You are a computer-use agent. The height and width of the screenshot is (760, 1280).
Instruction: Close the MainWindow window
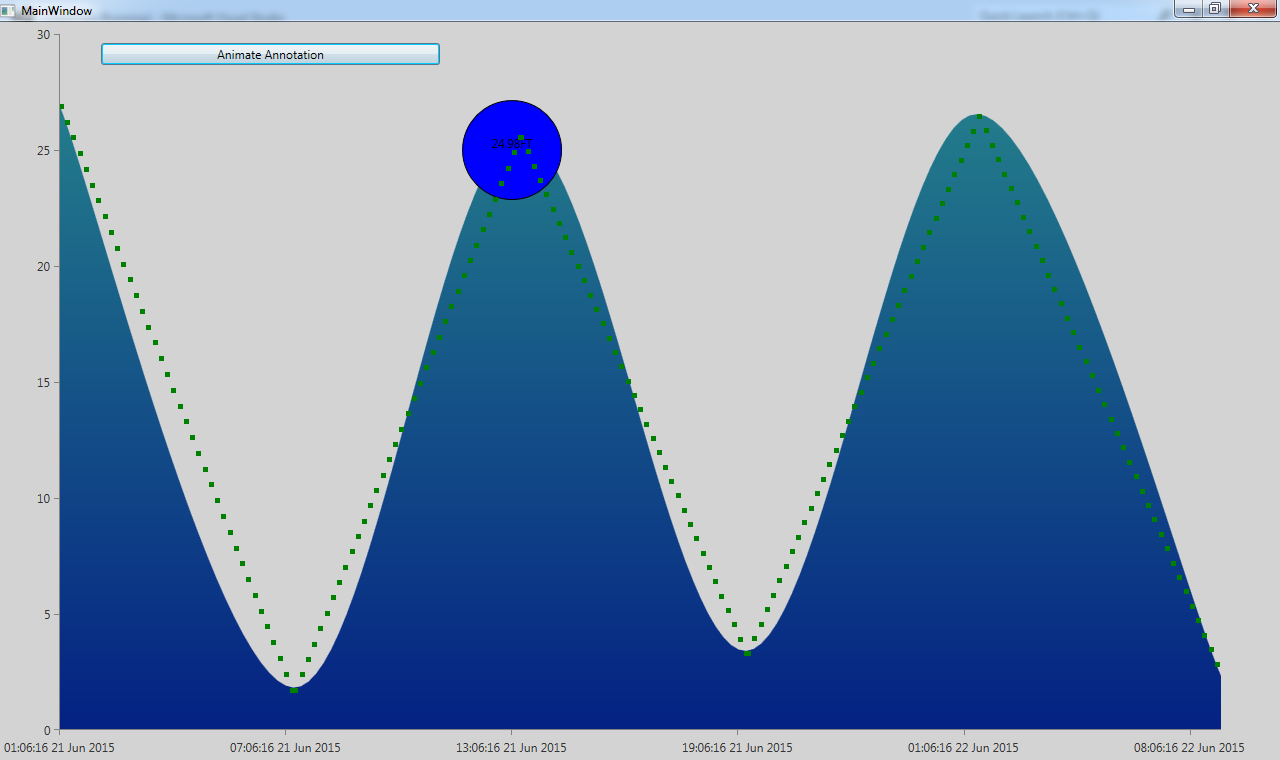(1253, 8)
